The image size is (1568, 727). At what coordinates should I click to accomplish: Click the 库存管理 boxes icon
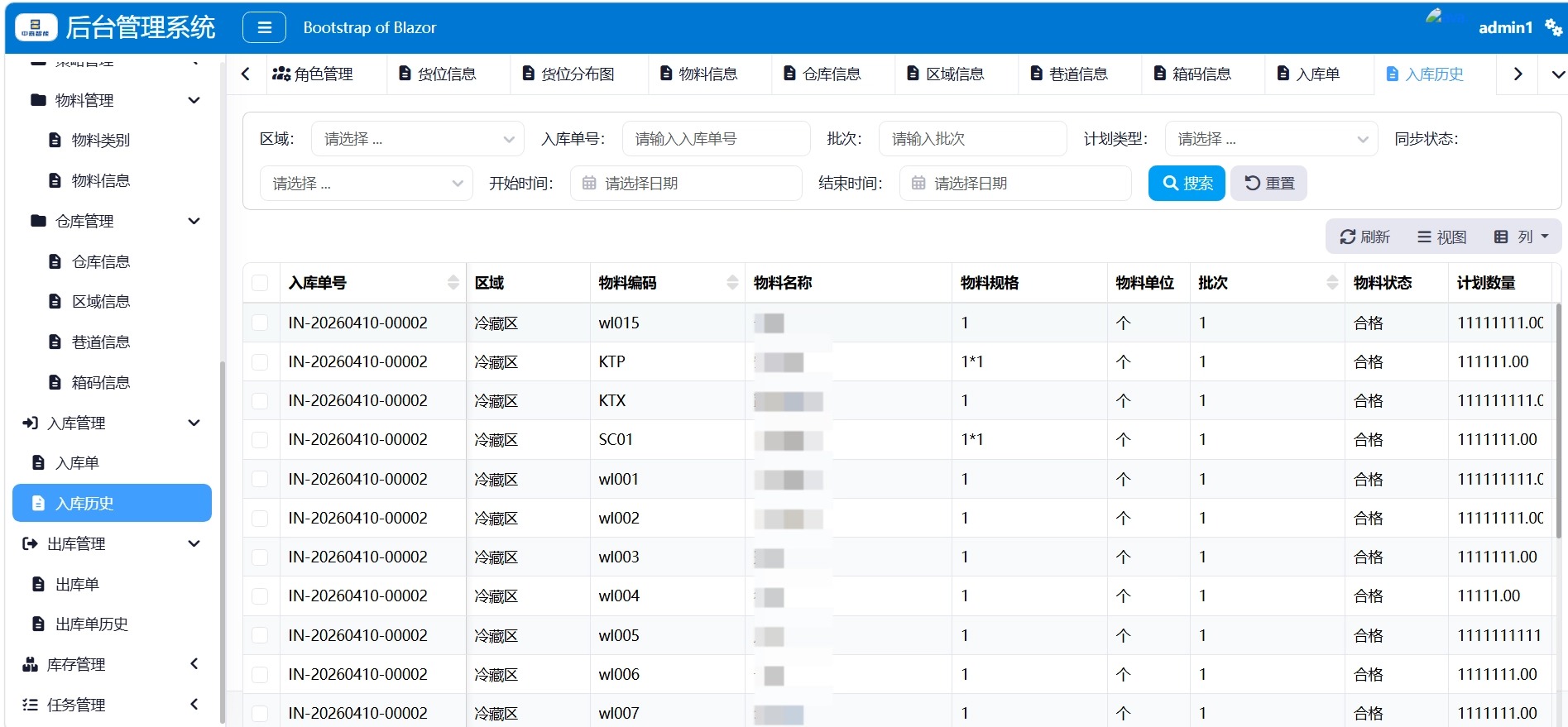(31, 664)
